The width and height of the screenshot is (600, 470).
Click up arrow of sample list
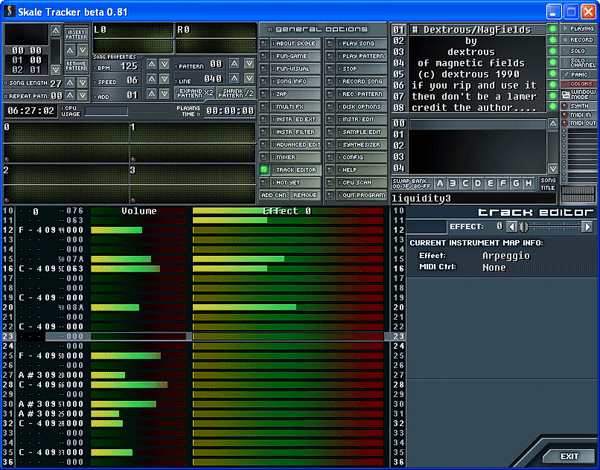[x=553, y=124]
